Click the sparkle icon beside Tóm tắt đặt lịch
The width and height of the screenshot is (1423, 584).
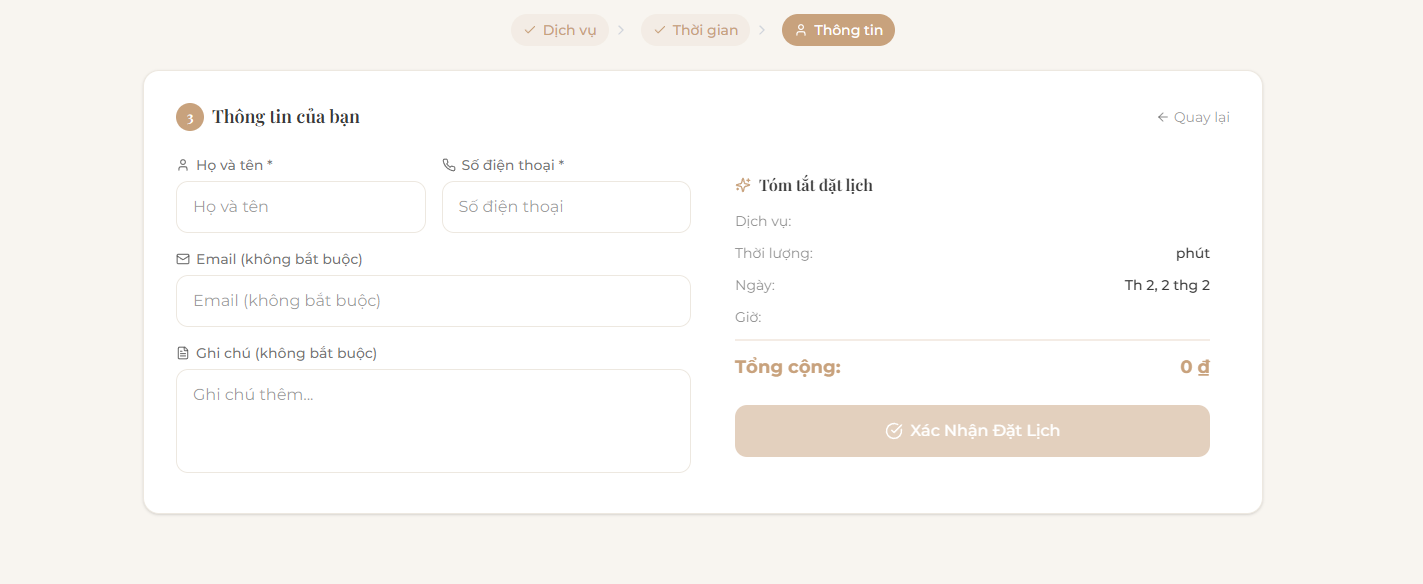coord(743,184)
